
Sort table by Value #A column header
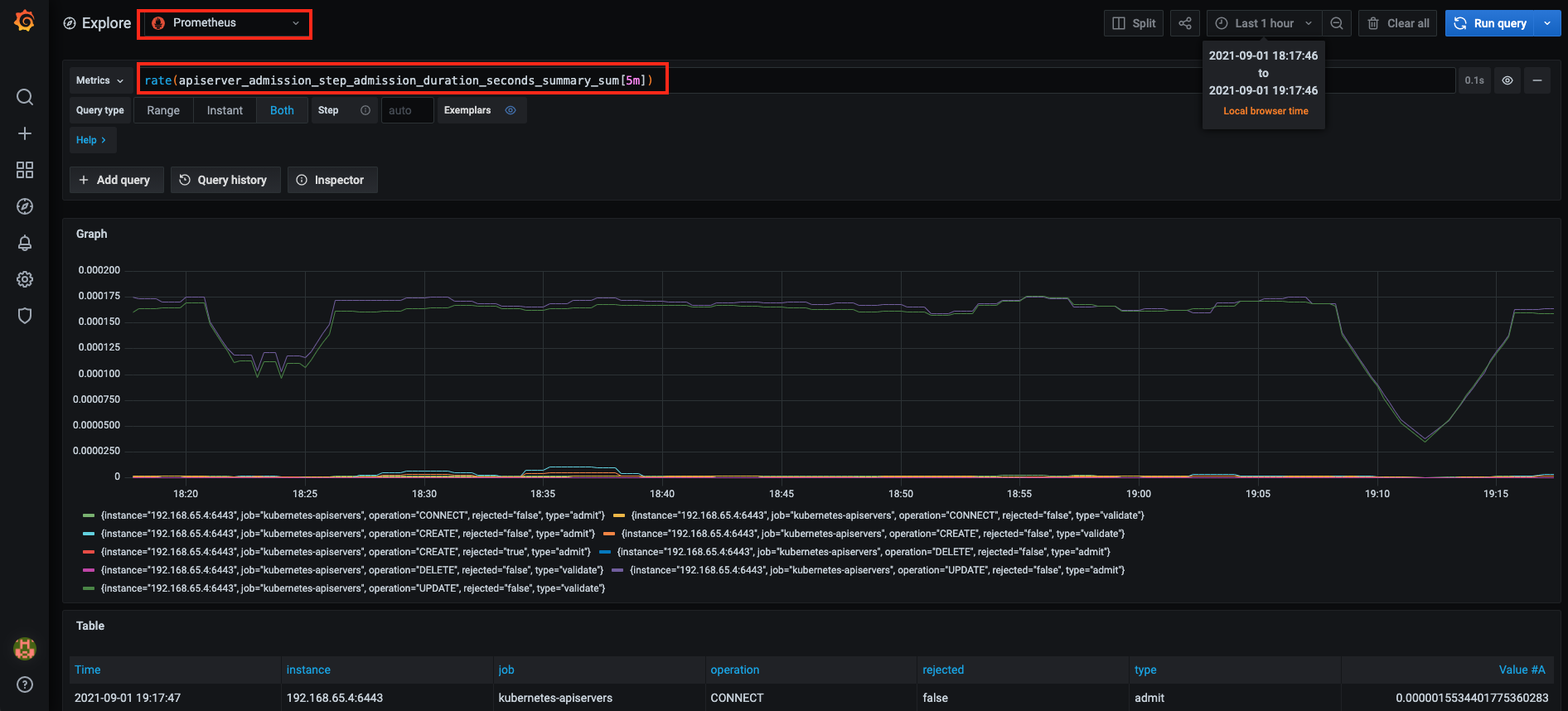pyautogui.click(x=1522, y=670)
